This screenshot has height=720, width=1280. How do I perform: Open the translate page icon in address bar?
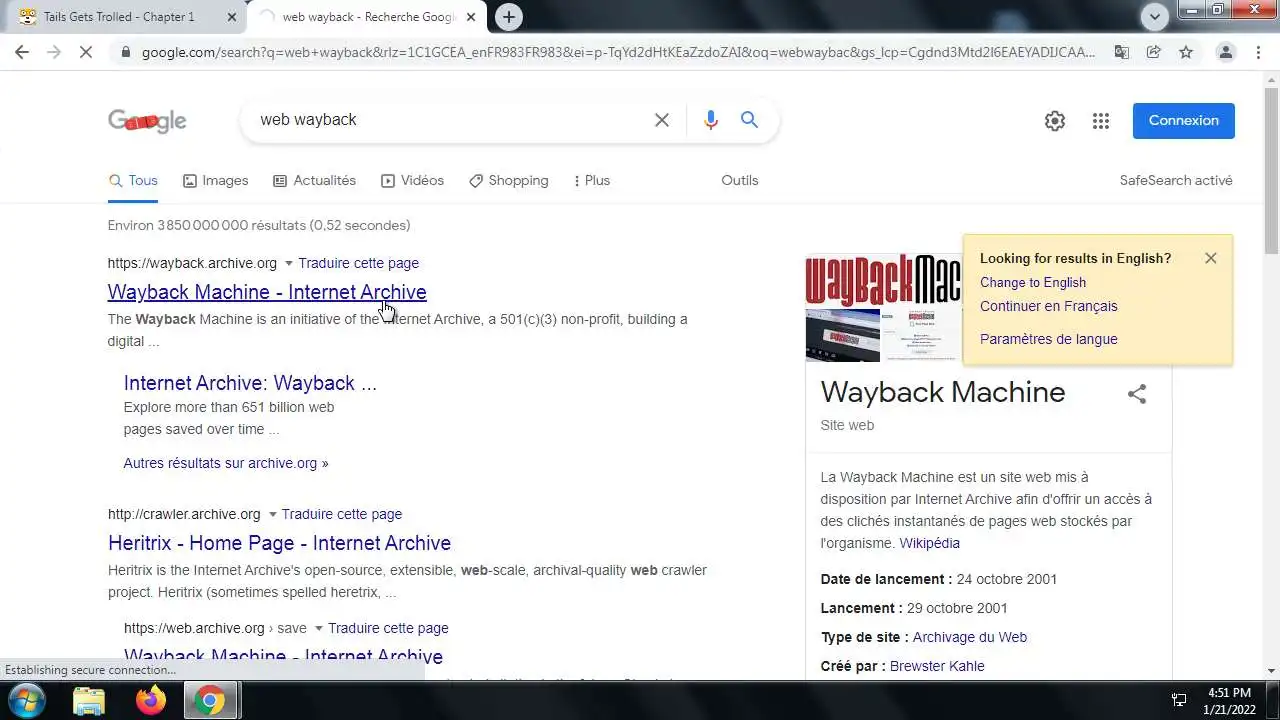click(x=1122, y=52)
